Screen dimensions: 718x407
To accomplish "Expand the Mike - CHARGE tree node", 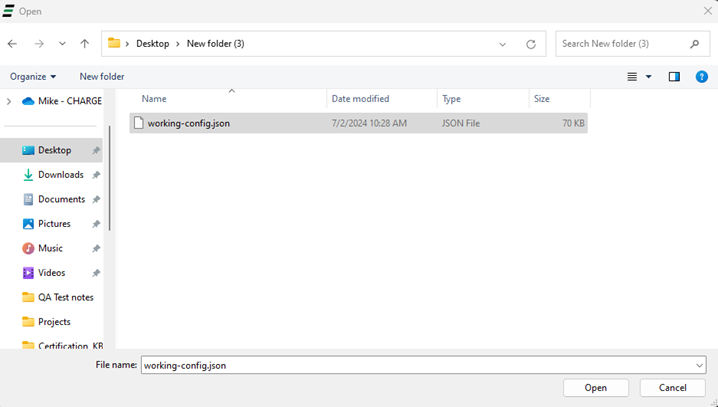I will [9, 101].
